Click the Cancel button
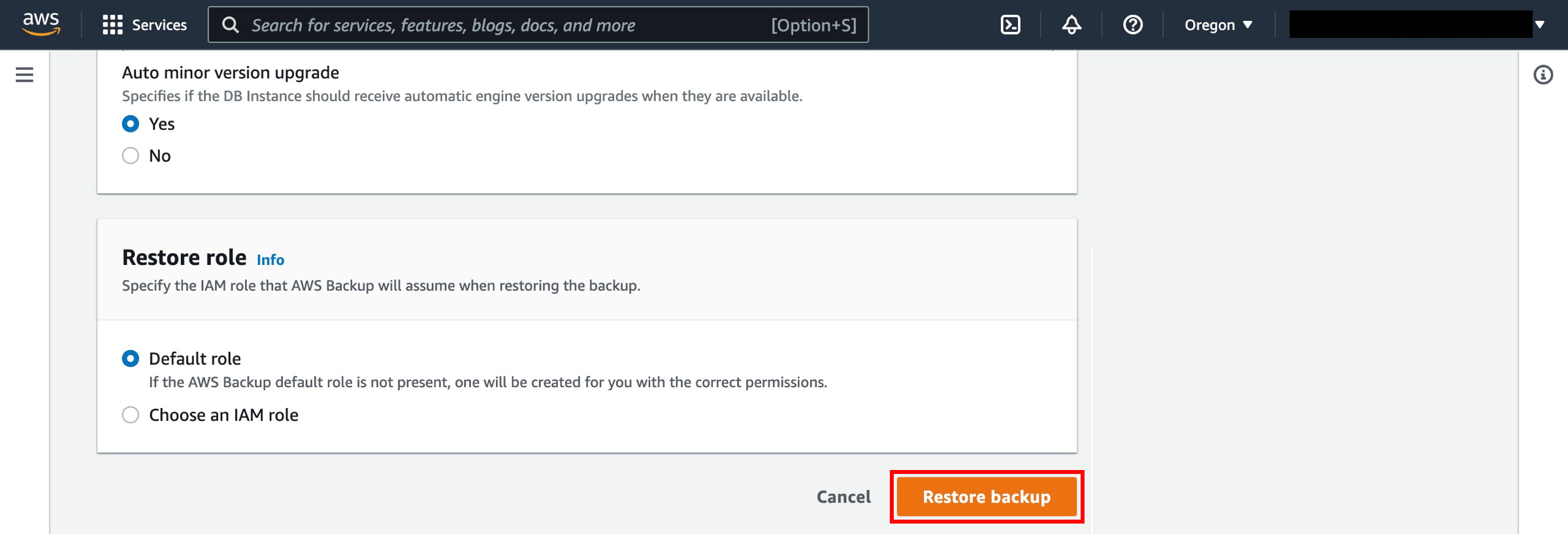The image size is (1568, 534). coord(843,497)
